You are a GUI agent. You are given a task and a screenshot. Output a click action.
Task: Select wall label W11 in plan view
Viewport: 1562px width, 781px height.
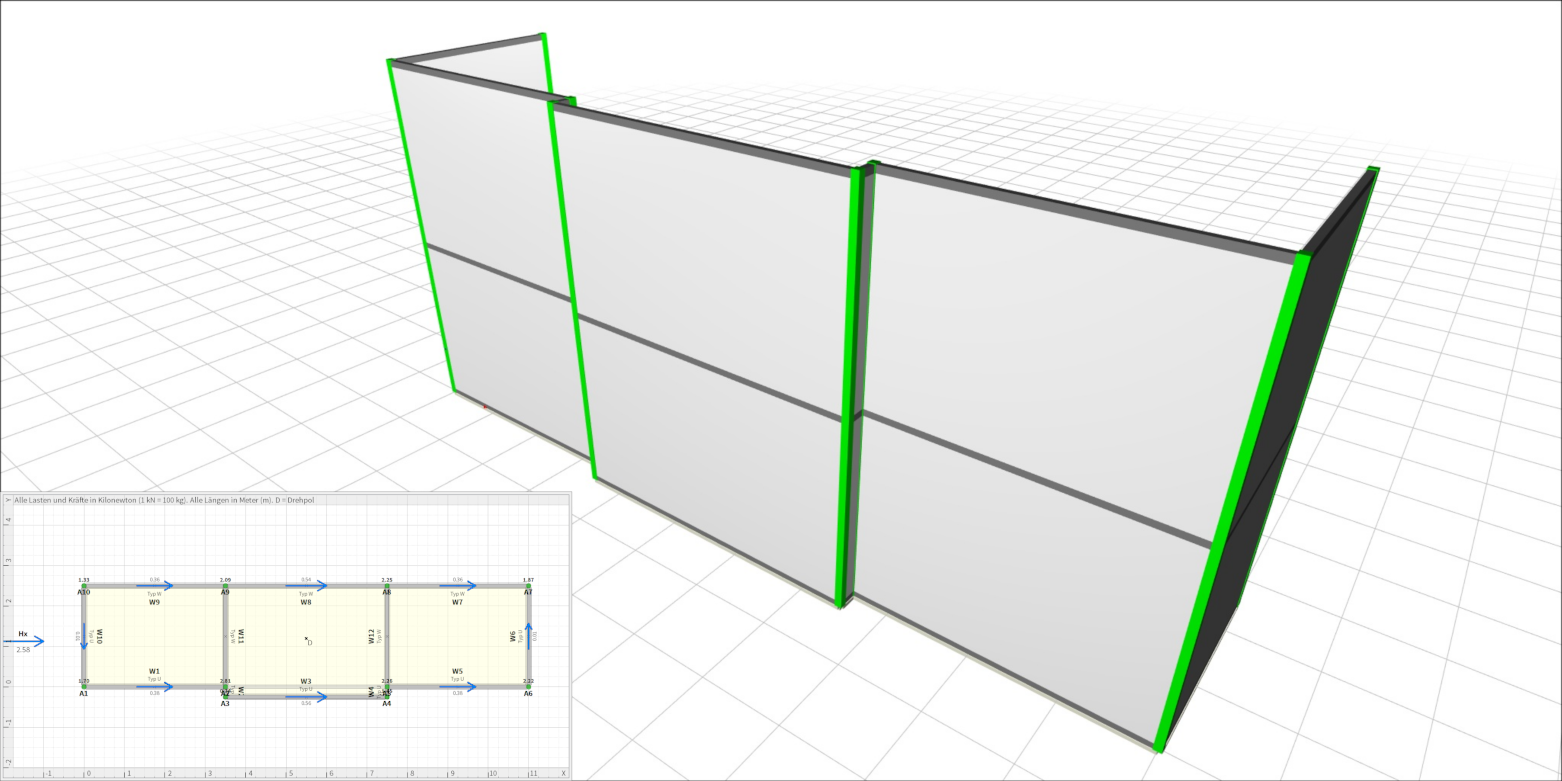(241, 635)
